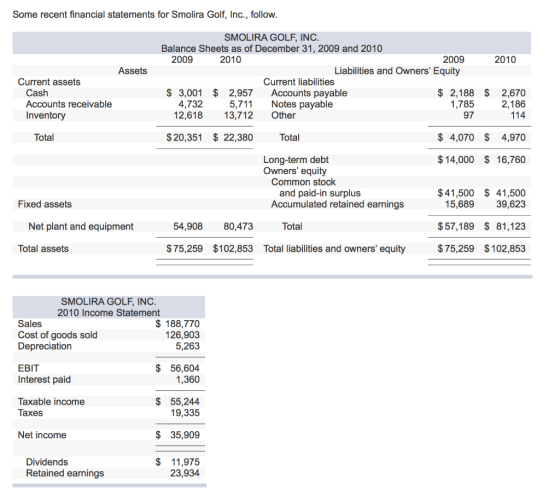Screen dimensions: 560x495
Task: Click retained earnings 2009 value 15,689
Action: click(x=460, y=204)
